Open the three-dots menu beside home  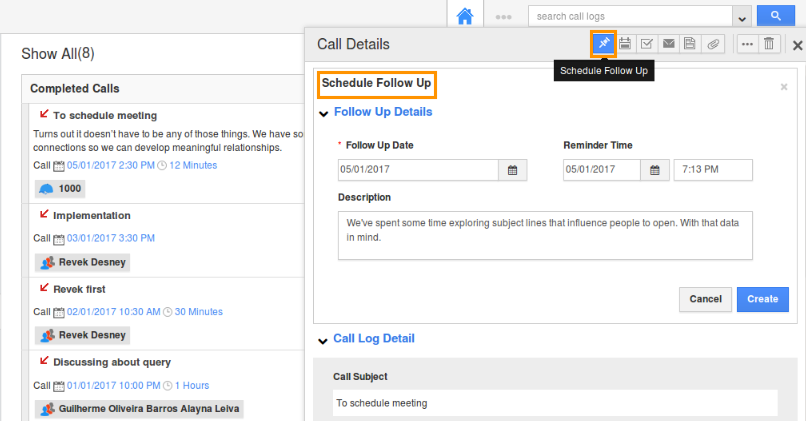503,17
